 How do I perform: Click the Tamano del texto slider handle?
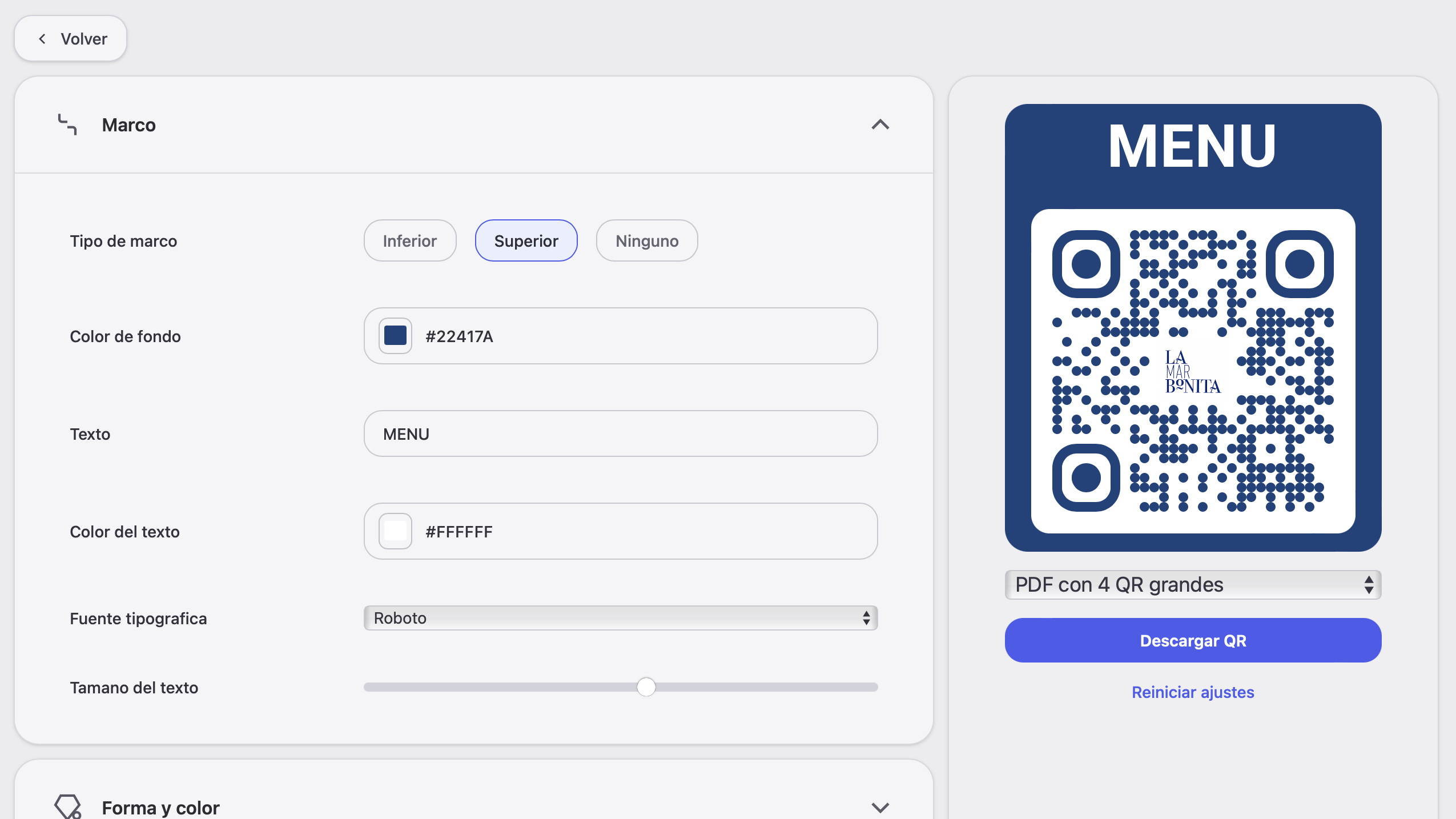coord(646,686)
